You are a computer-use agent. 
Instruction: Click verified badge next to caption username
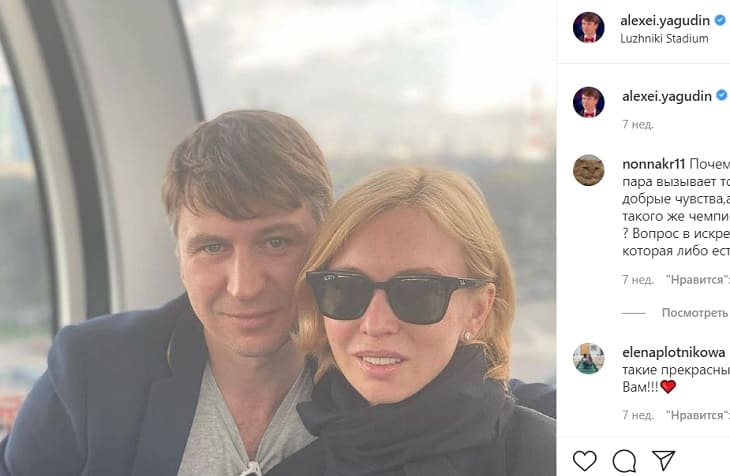[x=720, y=96]
